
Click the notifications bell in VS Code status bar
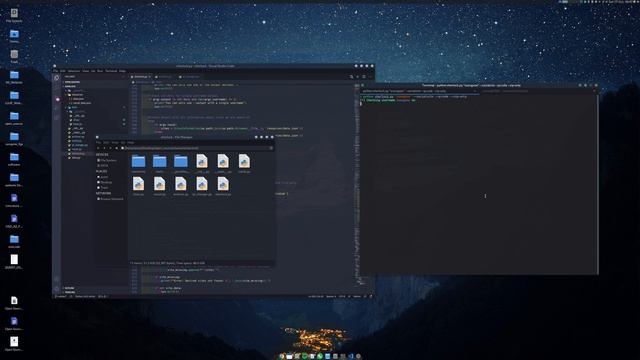coord(371,296)
